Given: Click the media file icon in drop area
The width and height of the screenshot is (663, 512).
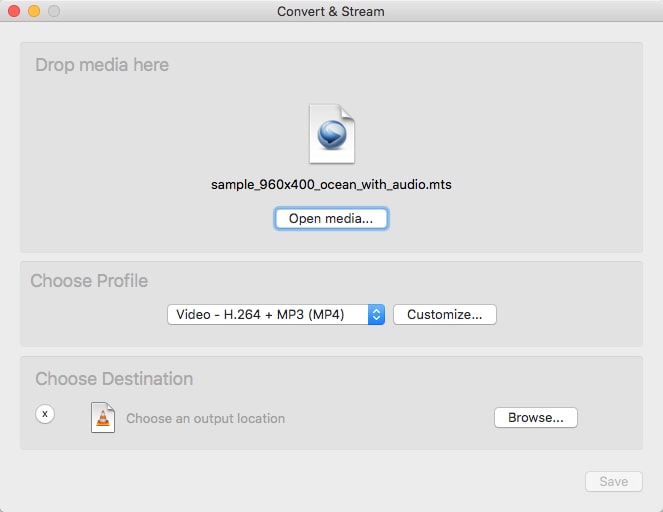Looking at the screenshot, I should (x=331, y=134).
